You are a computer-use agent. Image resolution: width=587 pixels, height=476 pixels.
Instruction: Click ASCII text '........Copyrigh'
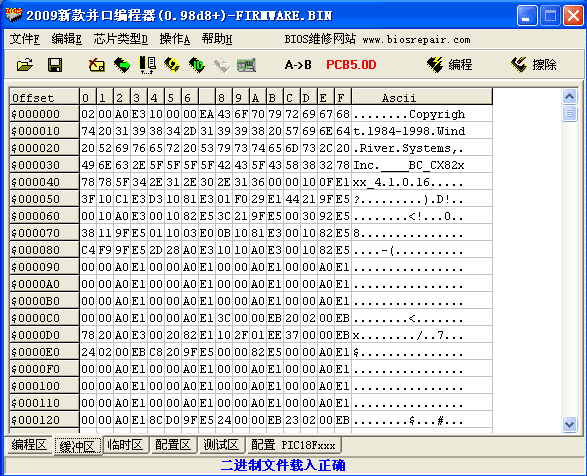pos(409,114)
